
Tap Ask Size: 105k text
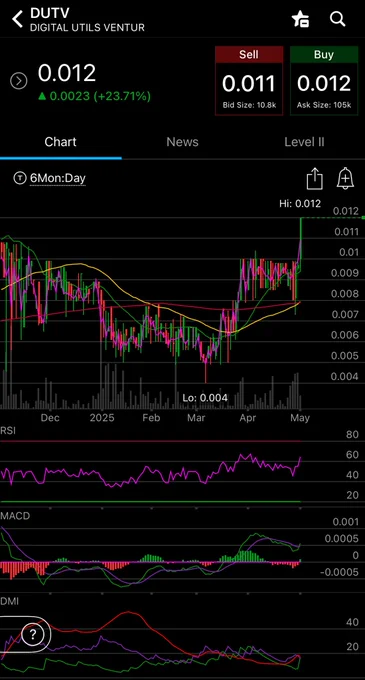point(324,105)
